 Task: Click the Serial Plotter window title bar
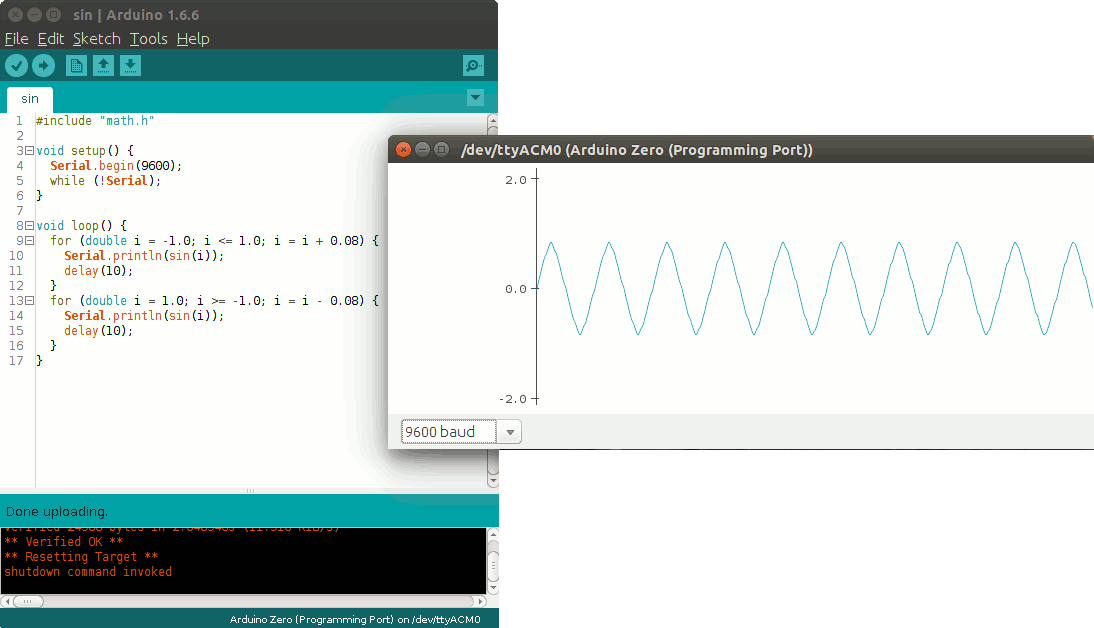pos(741,149)
